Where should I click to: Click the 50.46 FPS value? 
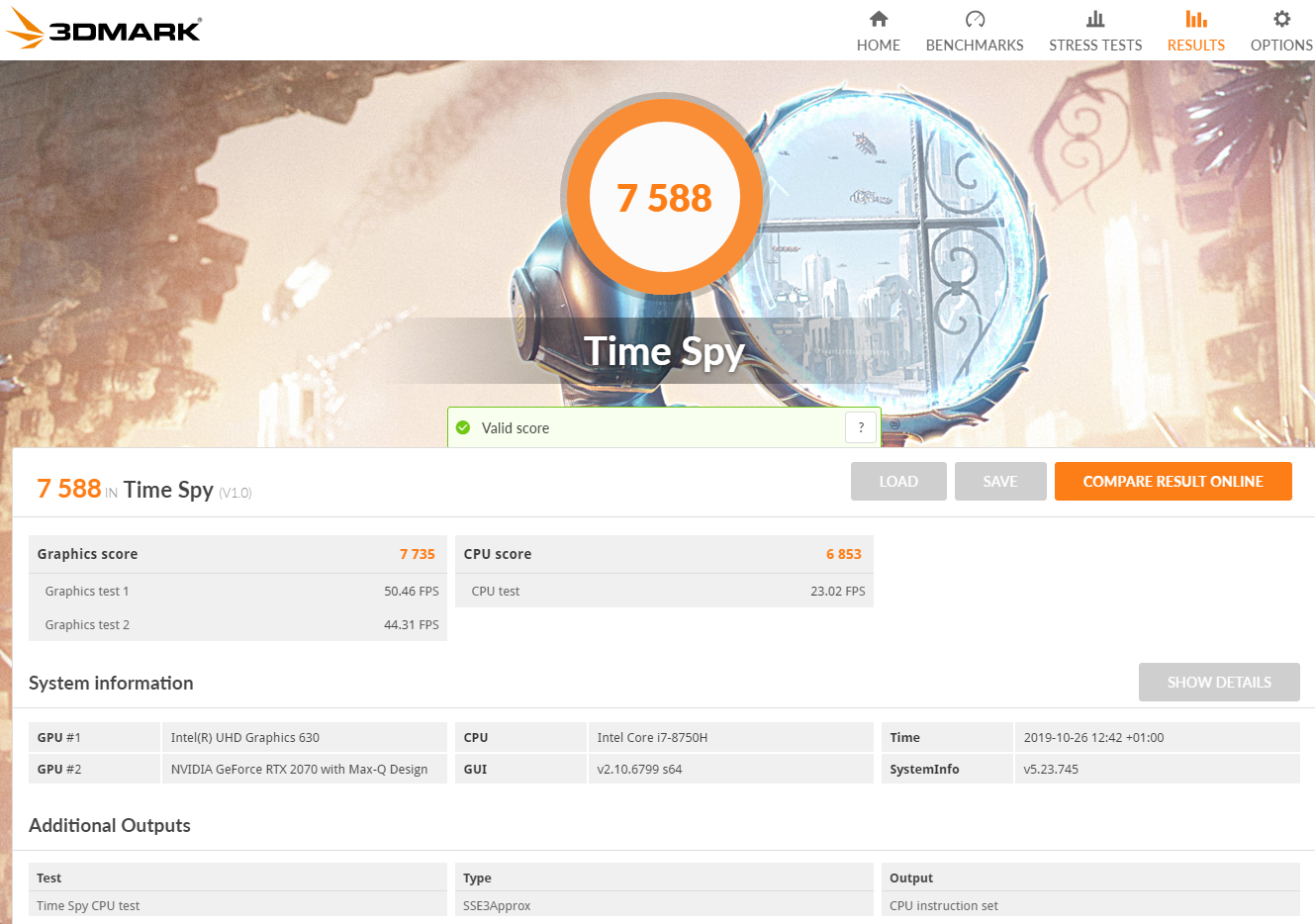click(412, 592)
